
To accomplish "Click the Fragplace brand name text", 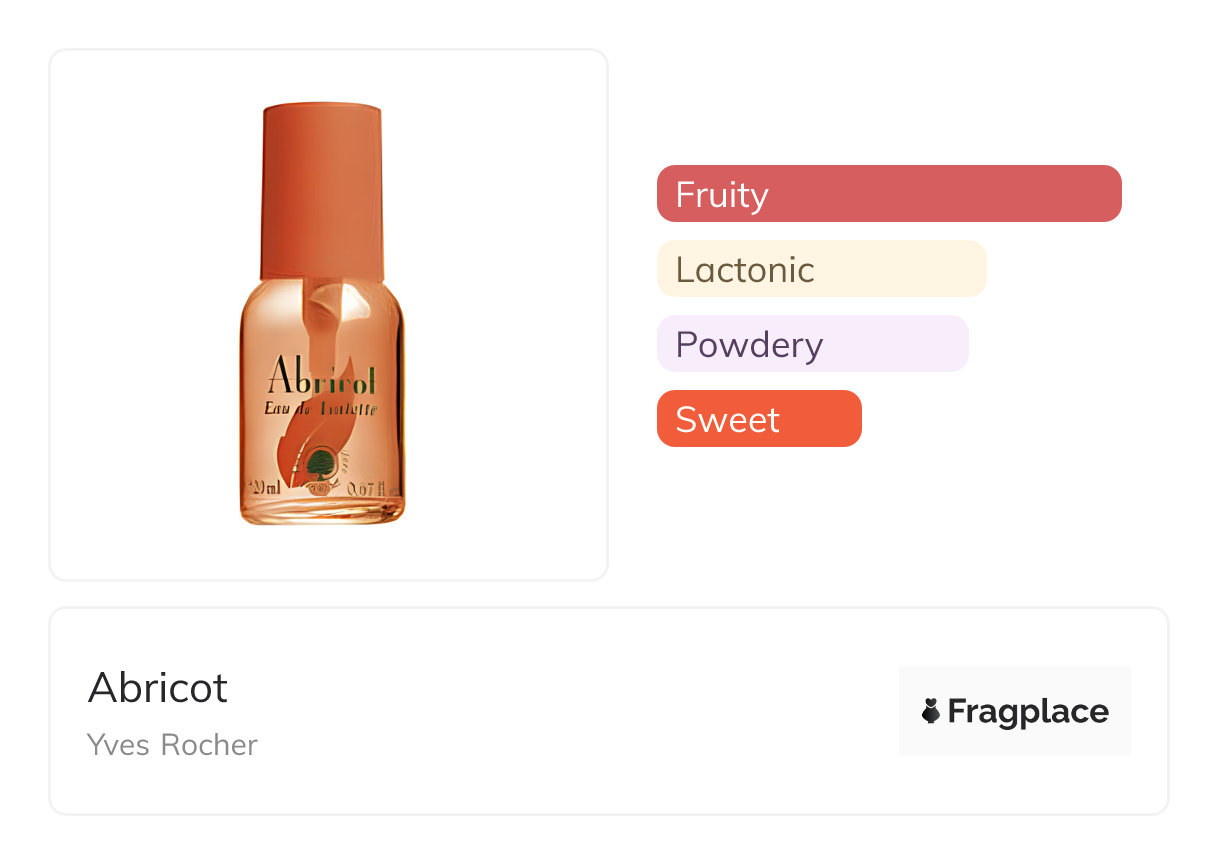I will point(1028,711).
